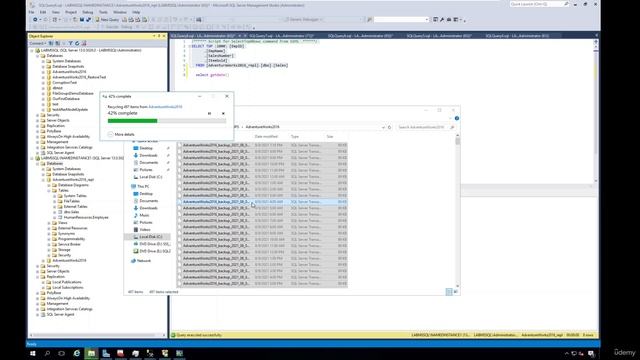Switch to second SQLQuery tab

[x=281, y=36]
